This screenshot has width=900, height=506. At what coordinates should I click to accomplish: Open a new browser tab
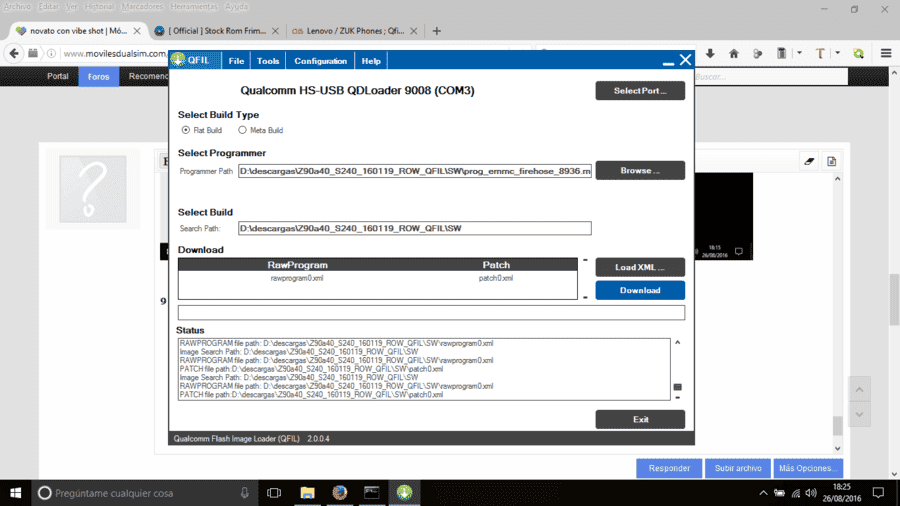(x=437, y=31)
